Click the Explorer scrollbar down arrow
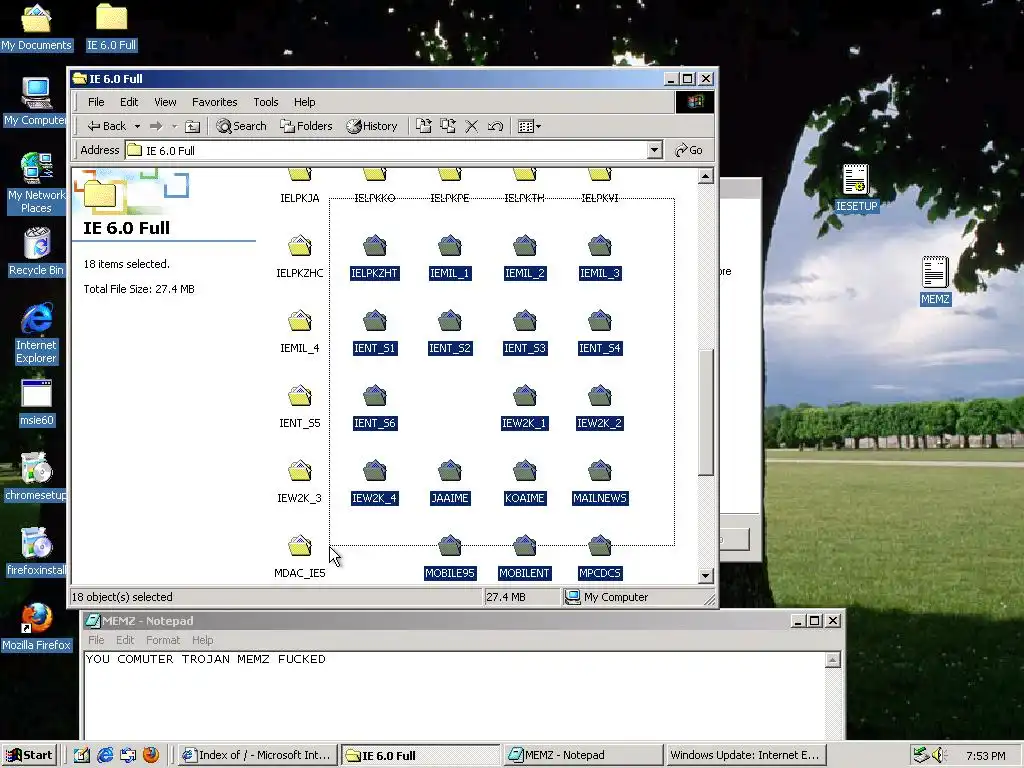The image size is (1024, 768). (705, 575)
